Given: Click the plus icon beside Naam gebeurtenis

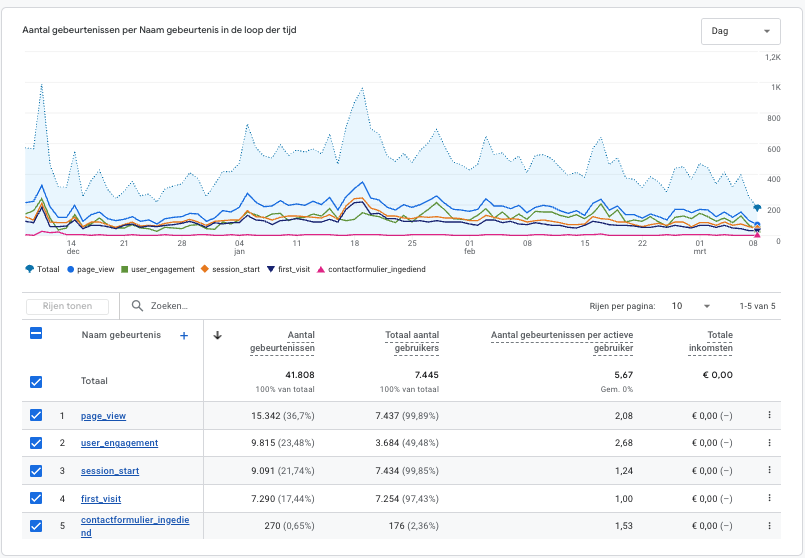Looking at the screenshot, I should tap(184, 336).
